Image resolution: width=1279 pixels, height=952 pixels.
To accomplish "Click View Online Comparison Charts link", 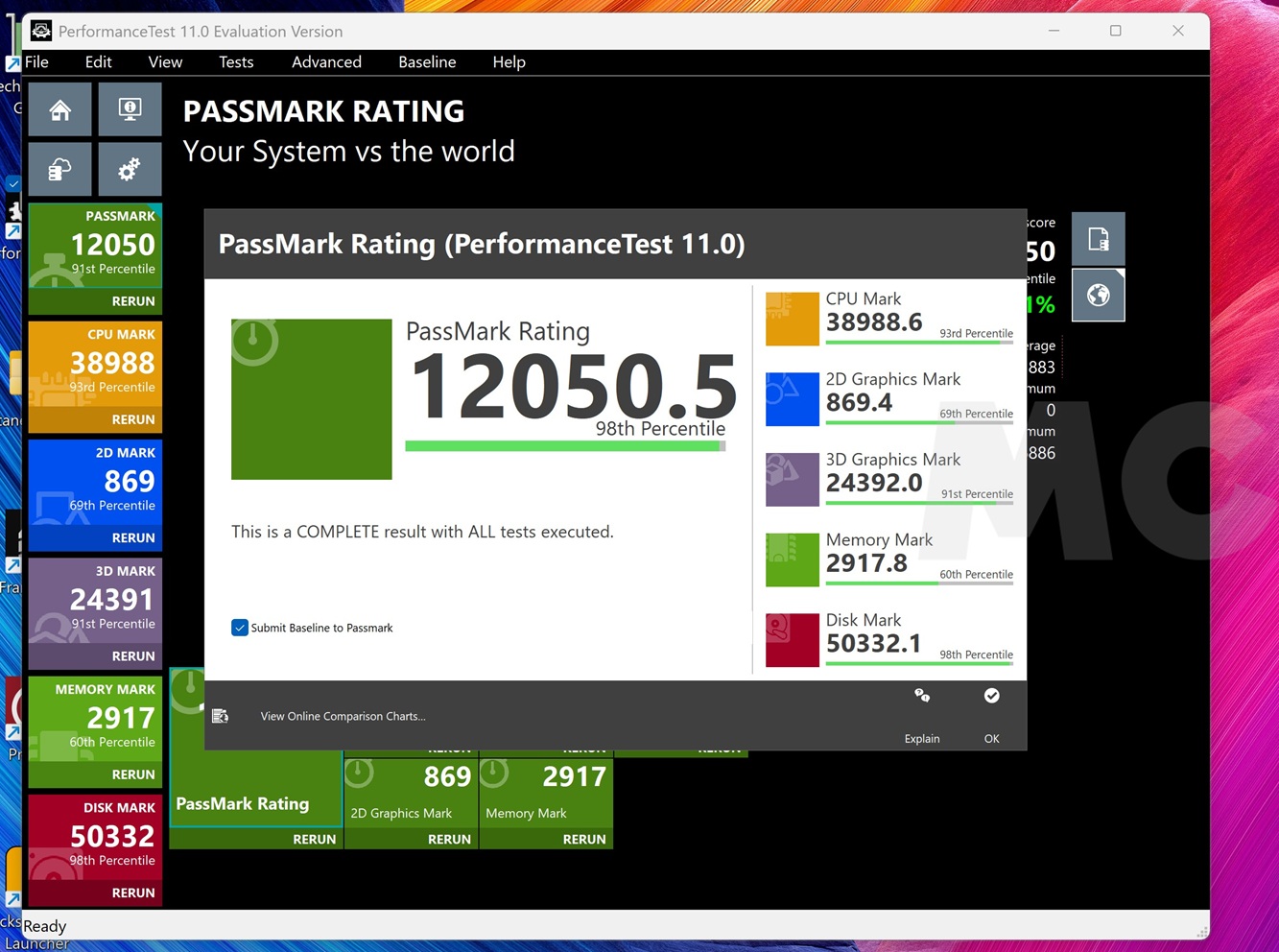I will tap(343, 716).
